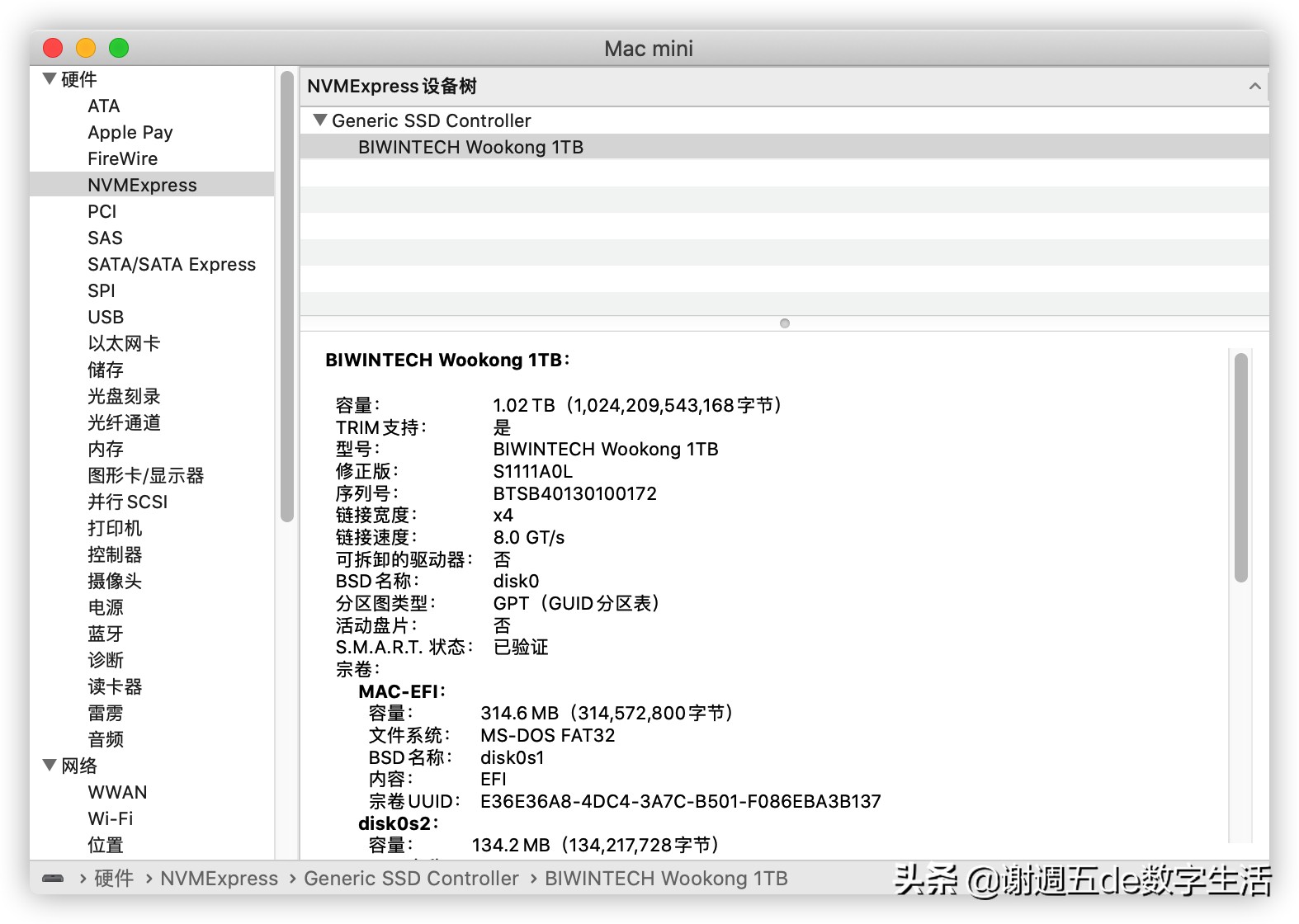Screen dimensions: 1299x924
Task: Click the details pane vertical scrollbar thumb
Action: 1241,467
